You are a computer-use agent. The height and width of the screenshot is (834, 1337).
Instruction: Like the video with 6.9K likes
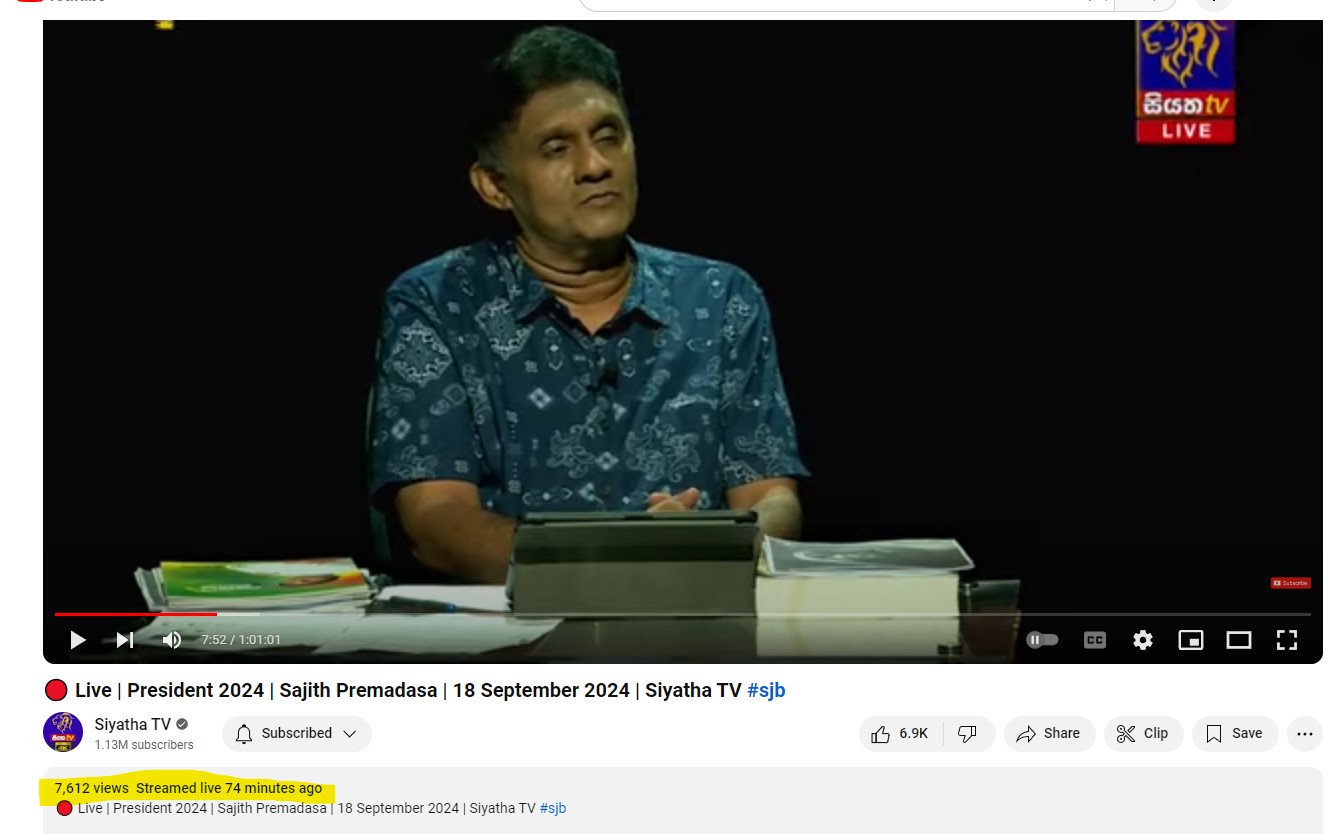click(902, 733)
